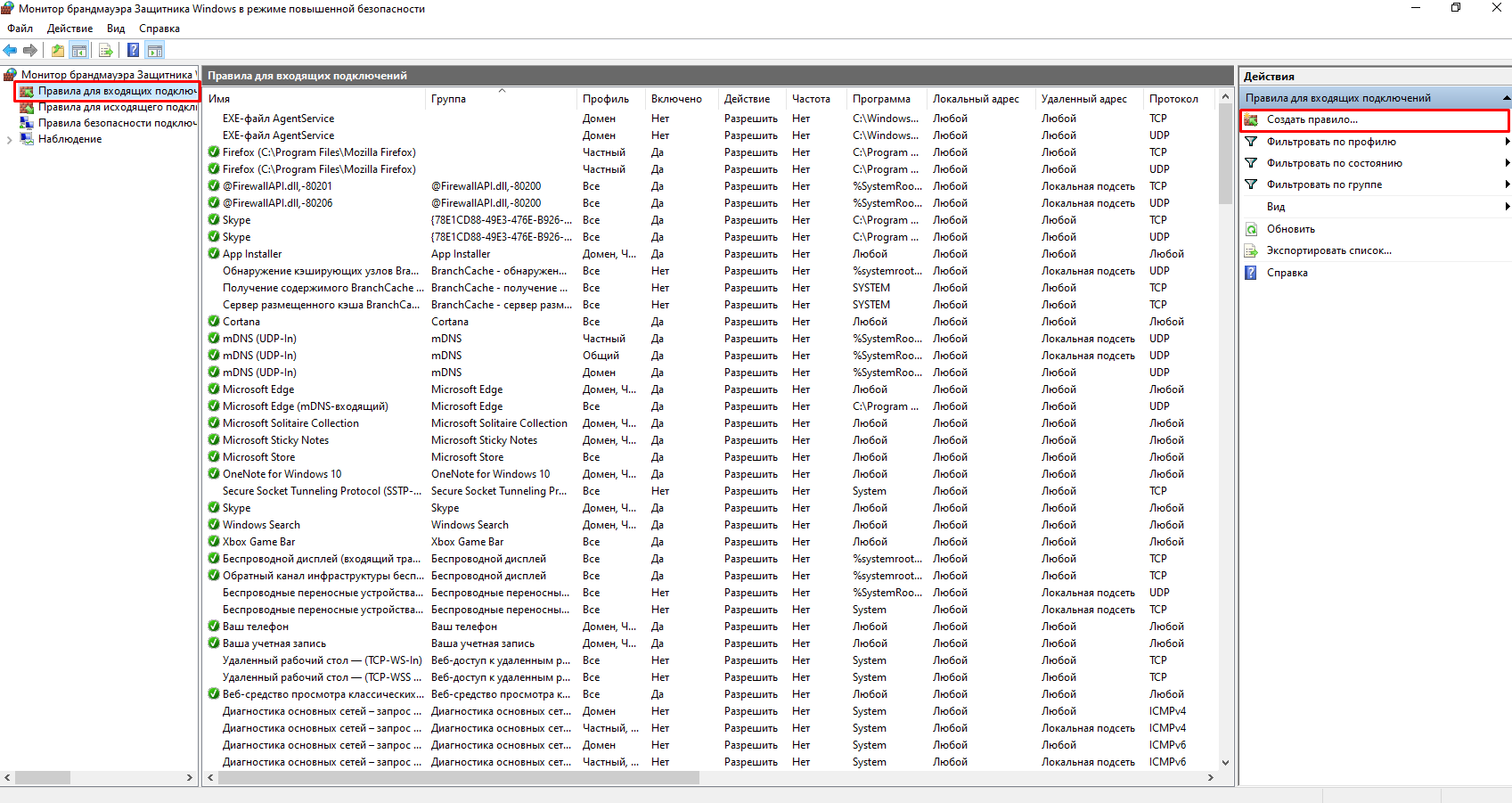Sort rules by the Имя column header

click(219, 99)
